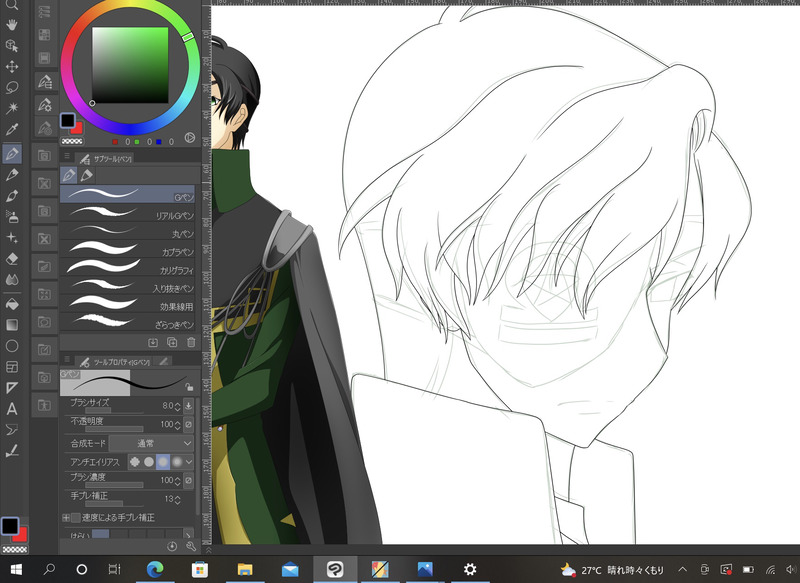
Task: Show hidden system tray icons chevron
Action: click(x=682, y=569)
